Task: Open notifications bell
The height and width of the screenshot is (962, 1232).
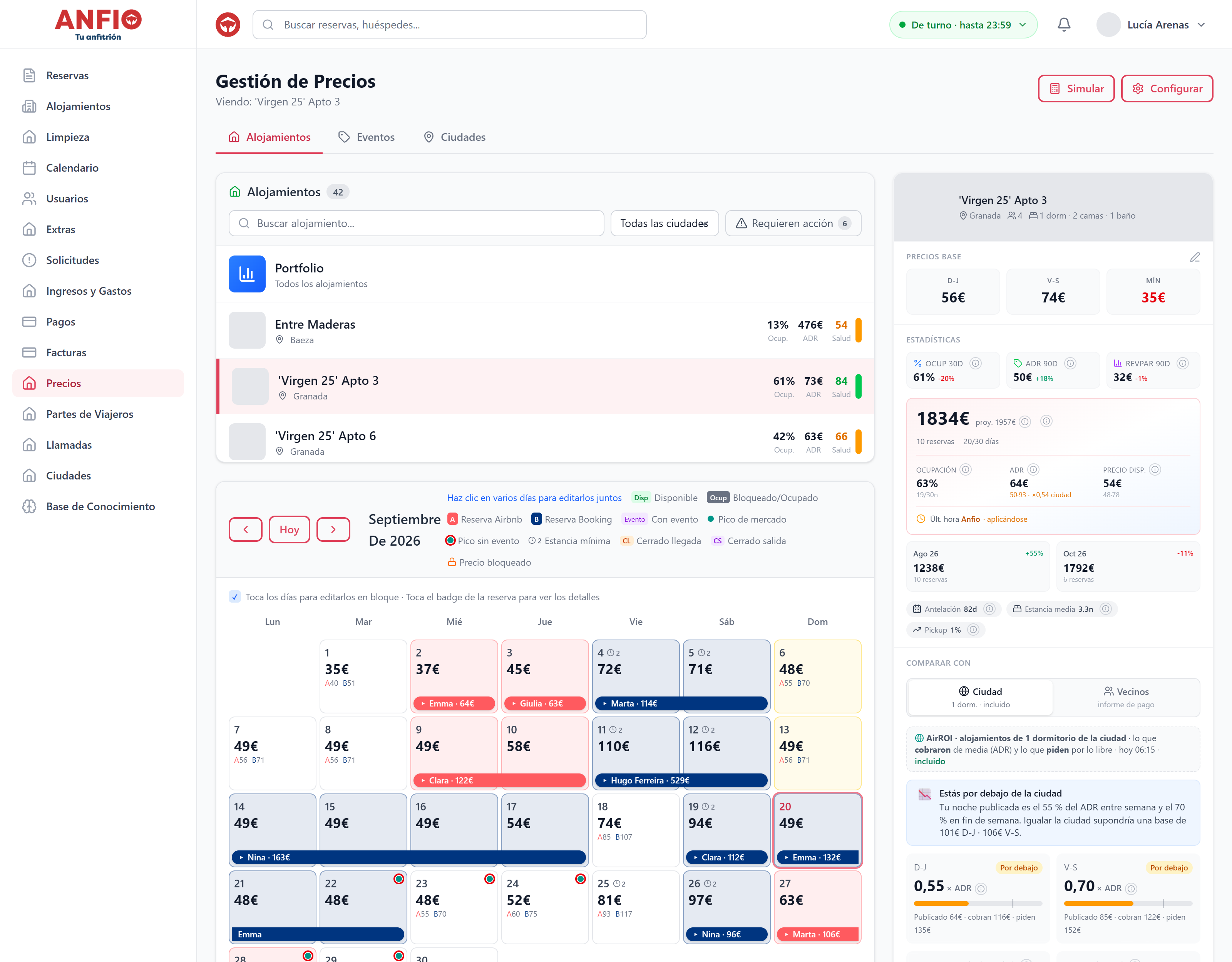Action: 1064,25
